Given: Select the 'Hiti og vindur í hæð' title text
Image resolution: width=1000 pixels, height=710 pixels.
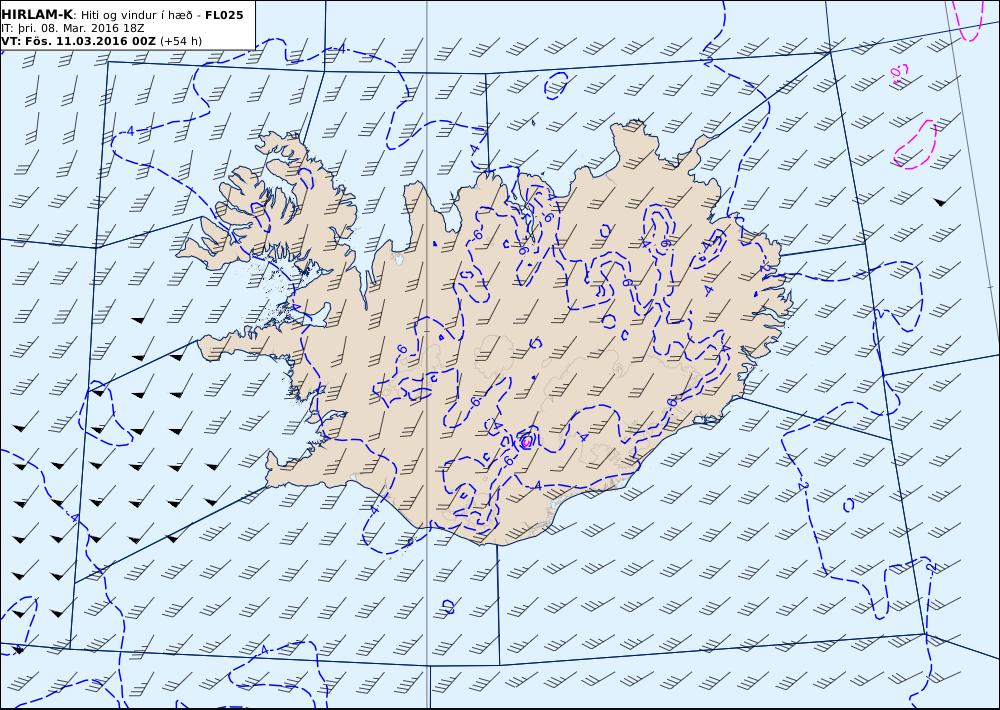Looking at the screenshot, I should click(137, 15).
